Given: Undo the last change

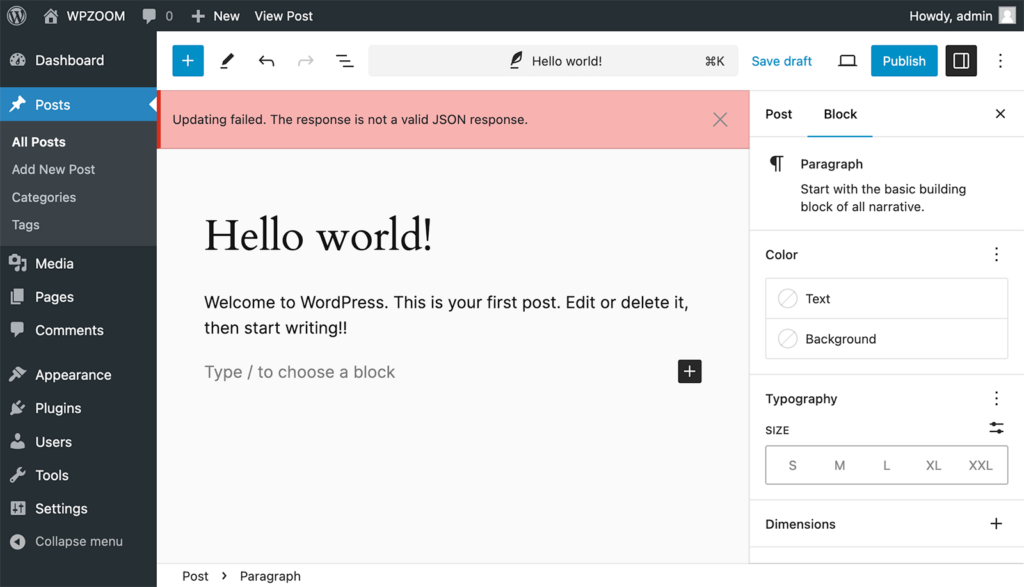Looking at the screenshot, I should [x=266, y=61].
